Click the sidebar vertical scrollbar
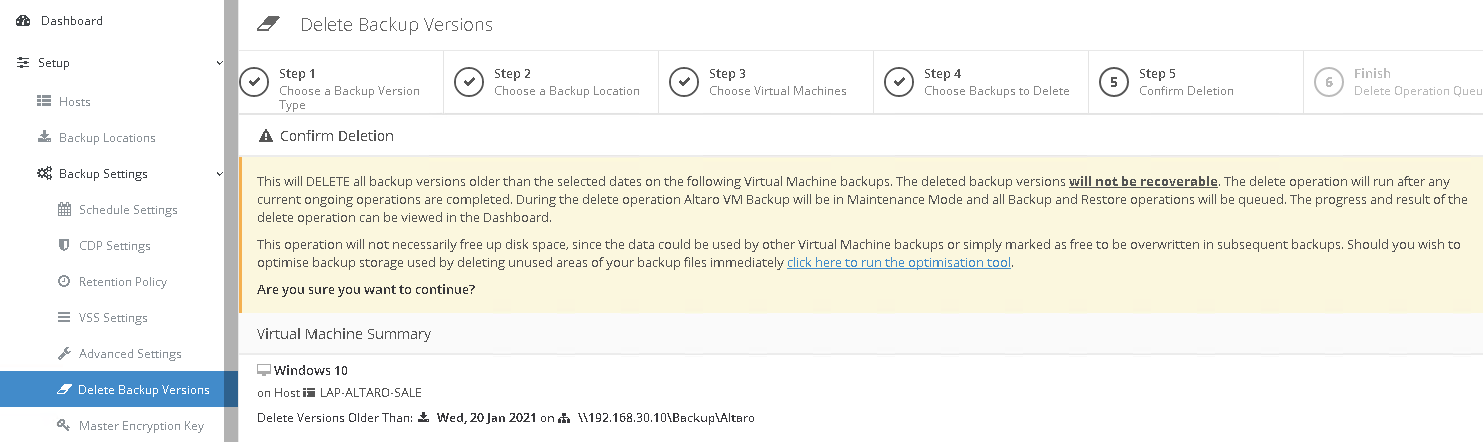The width and height of the screenshot is (1483, 442). [x=231, y=220]
